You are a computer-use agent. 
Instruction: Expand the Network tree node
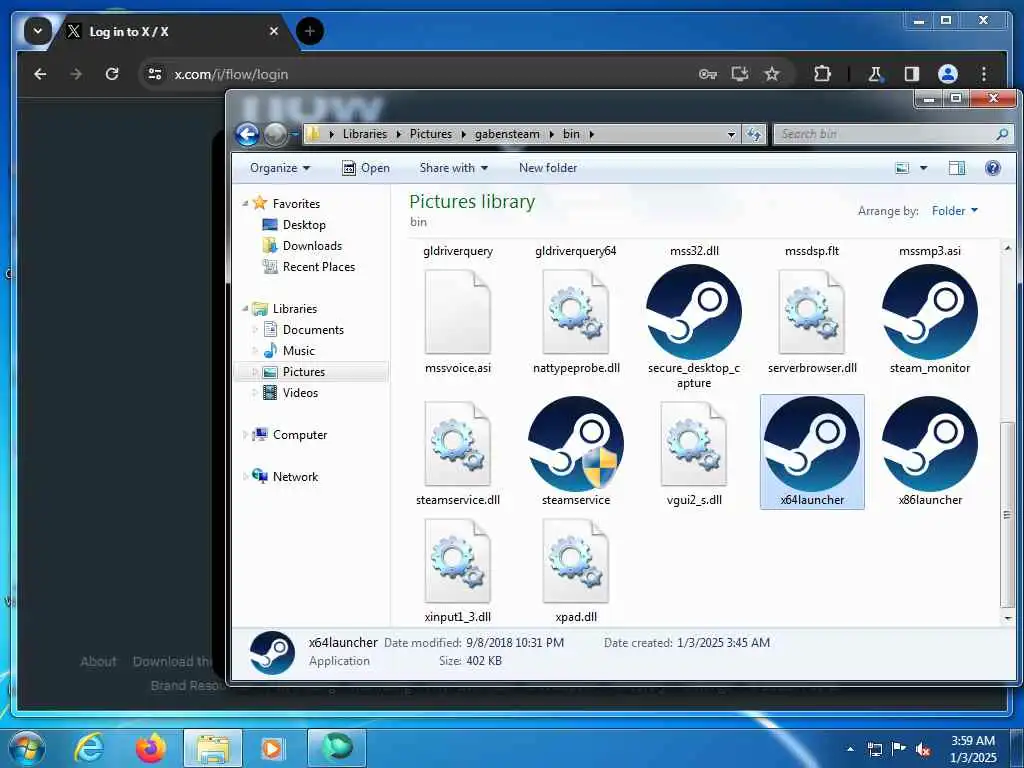pos(246,476)
